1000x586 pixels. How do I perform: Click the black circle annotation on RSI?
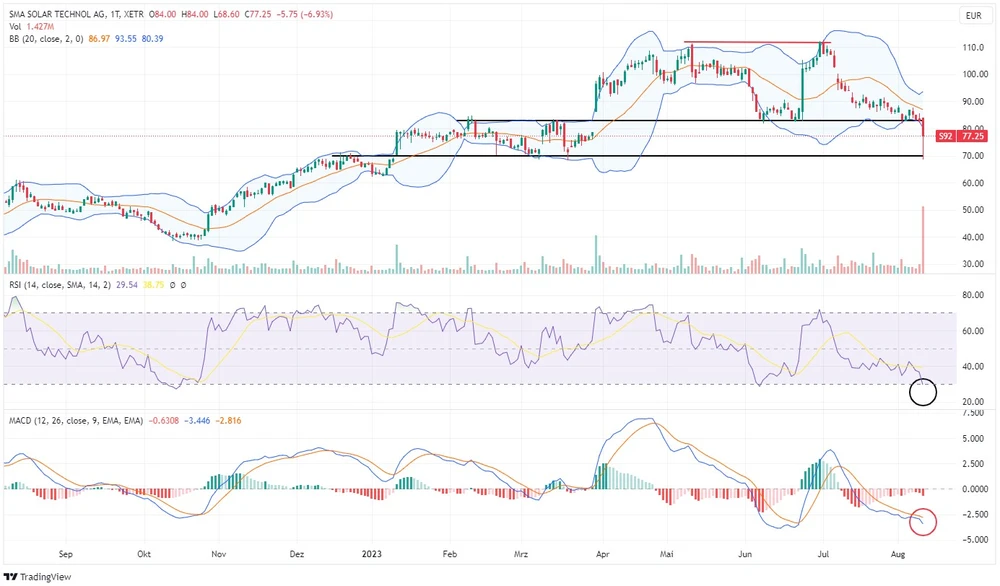point(923,392)
